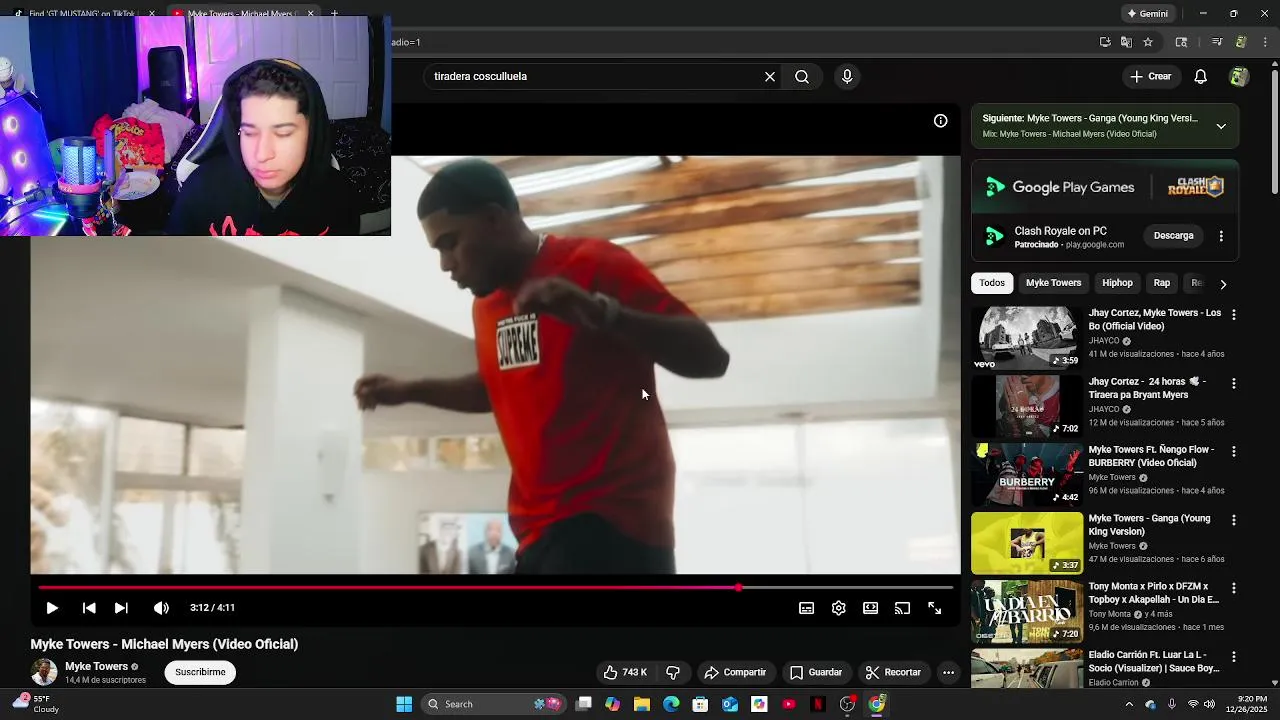Enter fullscreen mode in player

click(x=934, y=608)
